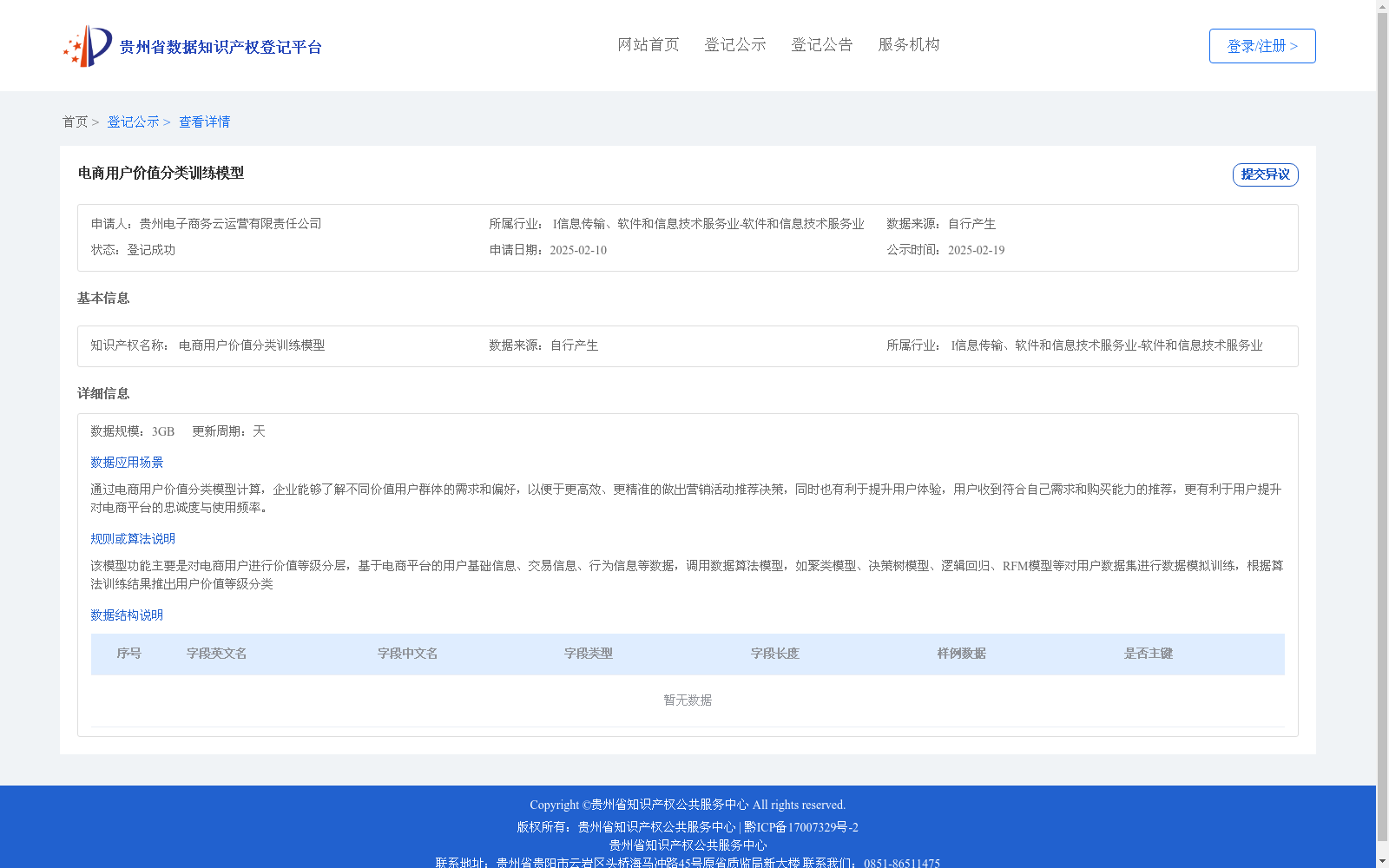Click the 暂无数据 empty table message

[688, 700]
